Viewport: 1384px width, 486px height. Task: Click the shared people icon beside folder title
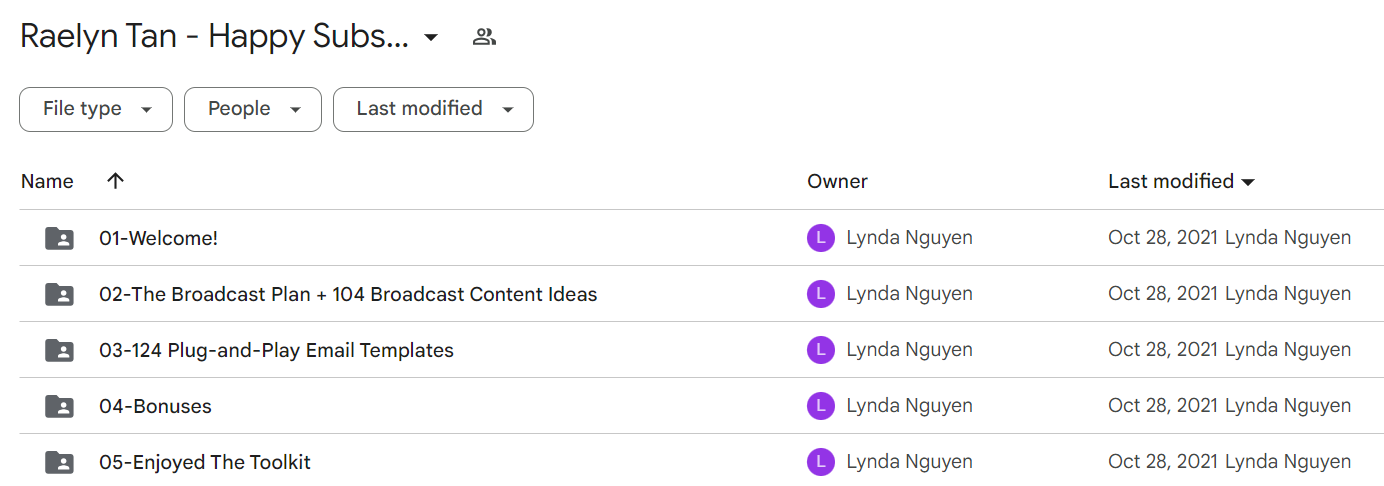click(x=485, y=38)
